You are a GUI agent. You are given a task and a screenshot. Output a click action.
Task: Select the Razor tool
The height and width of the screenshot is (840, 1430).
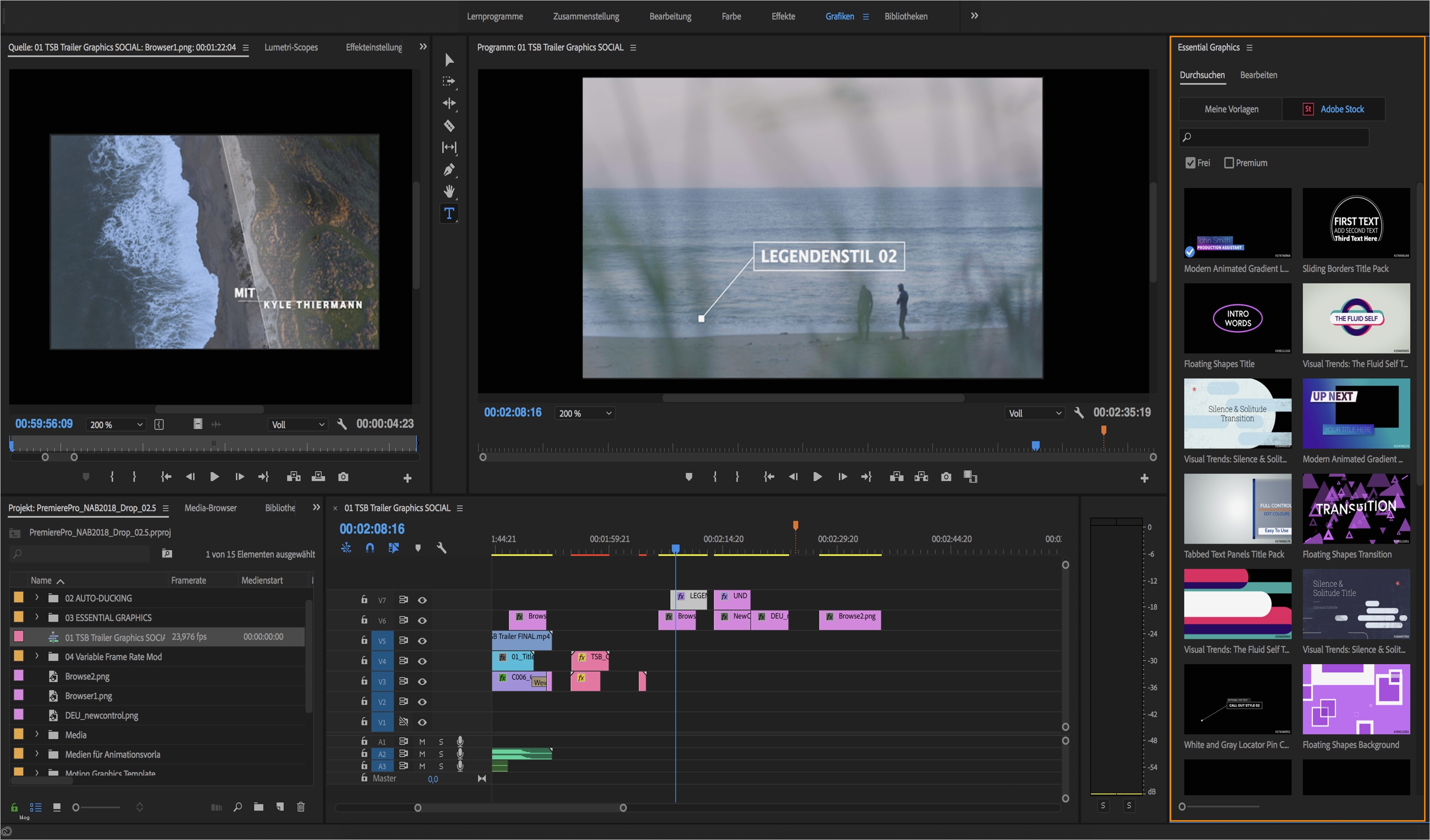449,126
